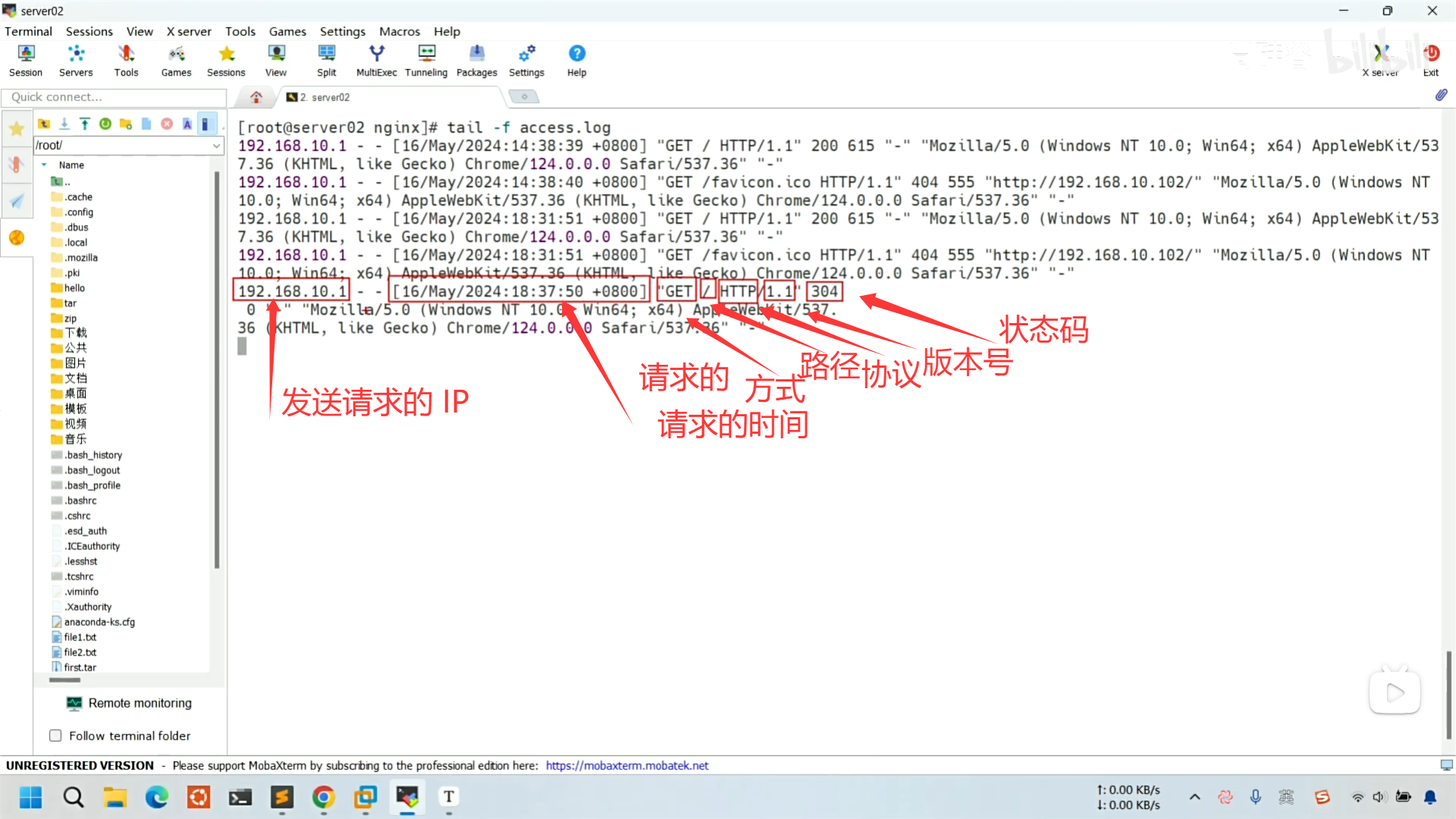Screen dimensions: 1456x819
Task: Upload files using the up-arrow icon
Action: 85,124
